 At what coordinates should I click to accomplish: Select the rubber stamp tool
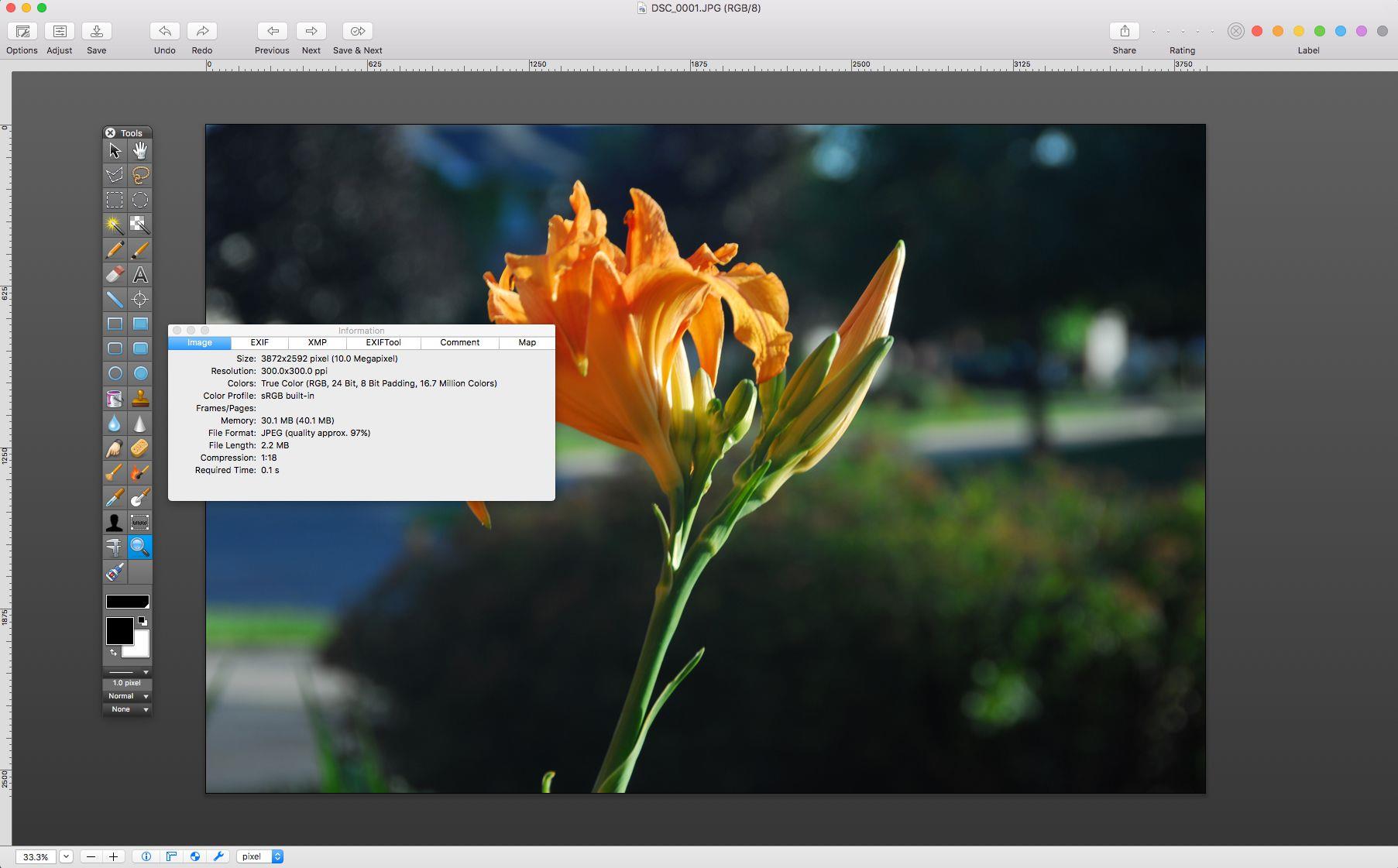[140, 398]
